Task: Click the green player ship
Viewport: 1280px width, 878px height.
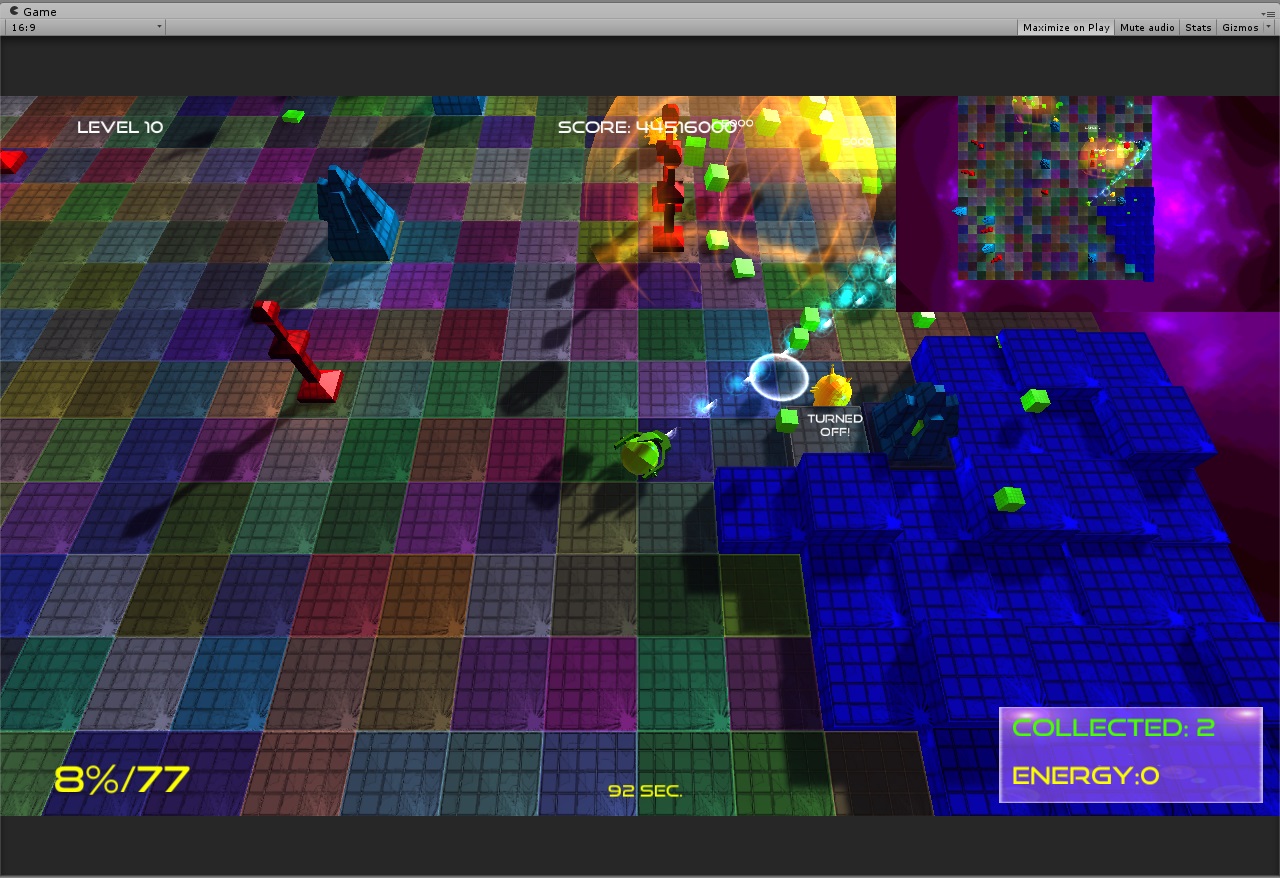Action: pos(642,453)
